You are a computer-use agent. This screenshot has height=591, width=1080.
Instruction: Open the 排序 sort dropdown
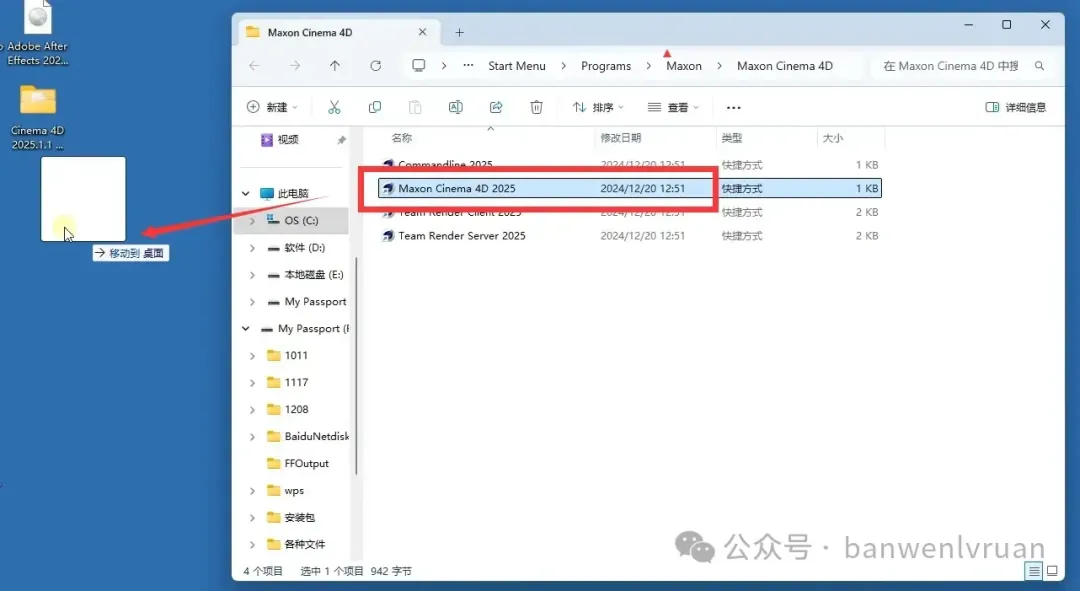click(598, 107)
